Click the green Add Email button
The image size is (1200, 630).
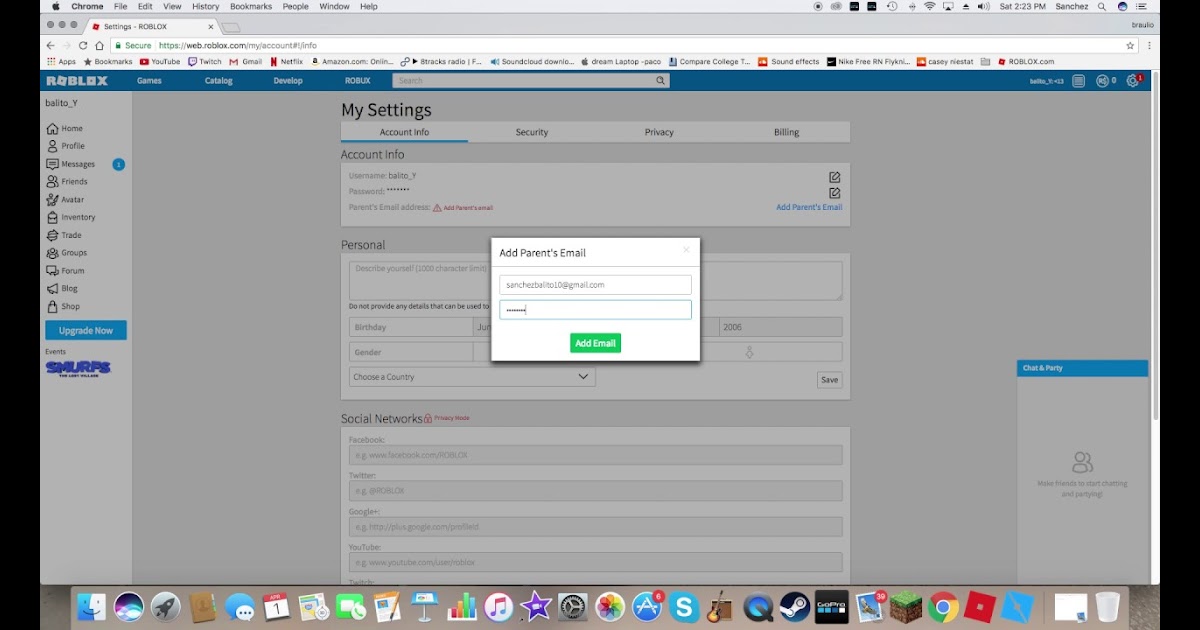596,343
